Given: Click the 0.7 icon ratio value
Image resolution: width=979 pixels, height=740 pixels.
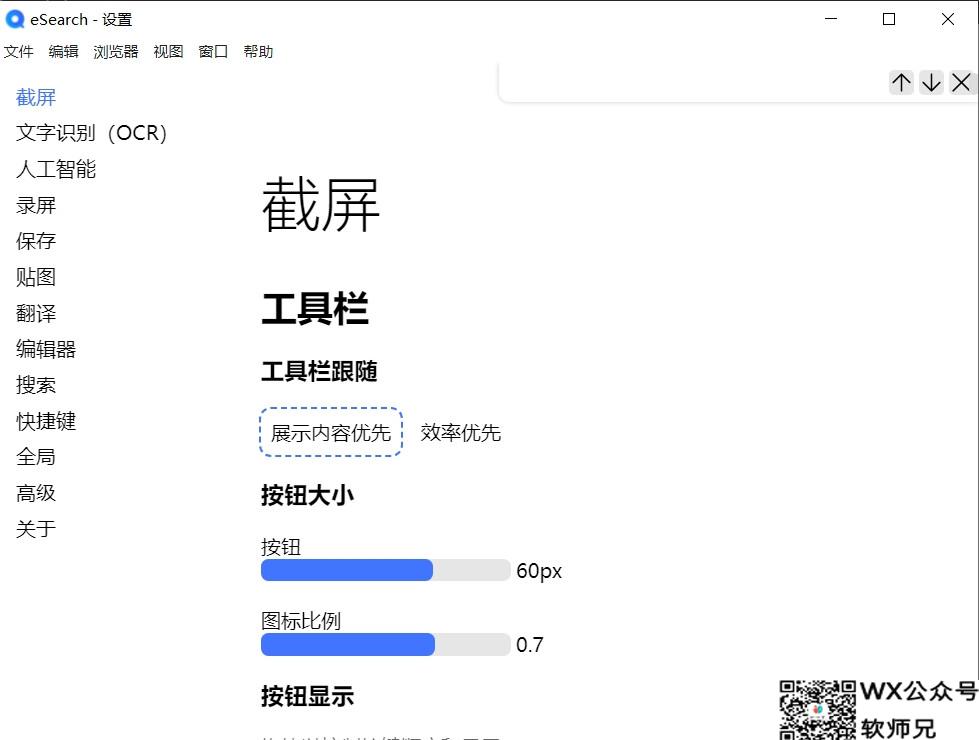Looking at the screenshot, I should pos(529,644).
